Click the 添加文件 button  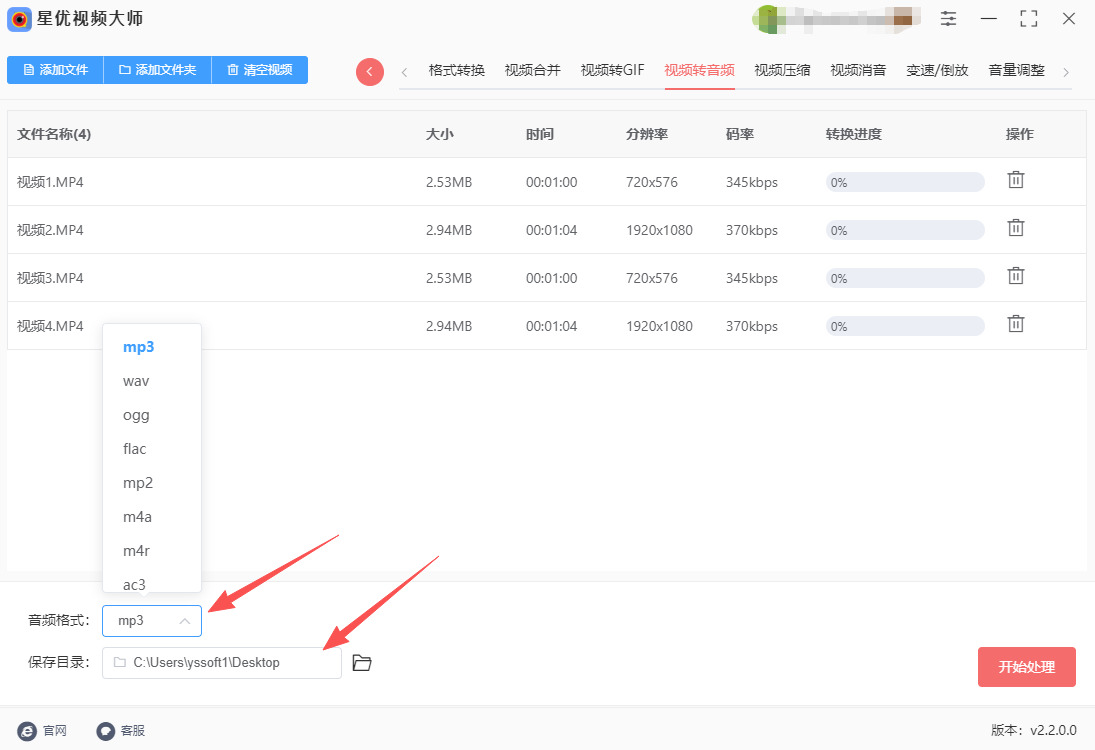click(x=55, y=70)
